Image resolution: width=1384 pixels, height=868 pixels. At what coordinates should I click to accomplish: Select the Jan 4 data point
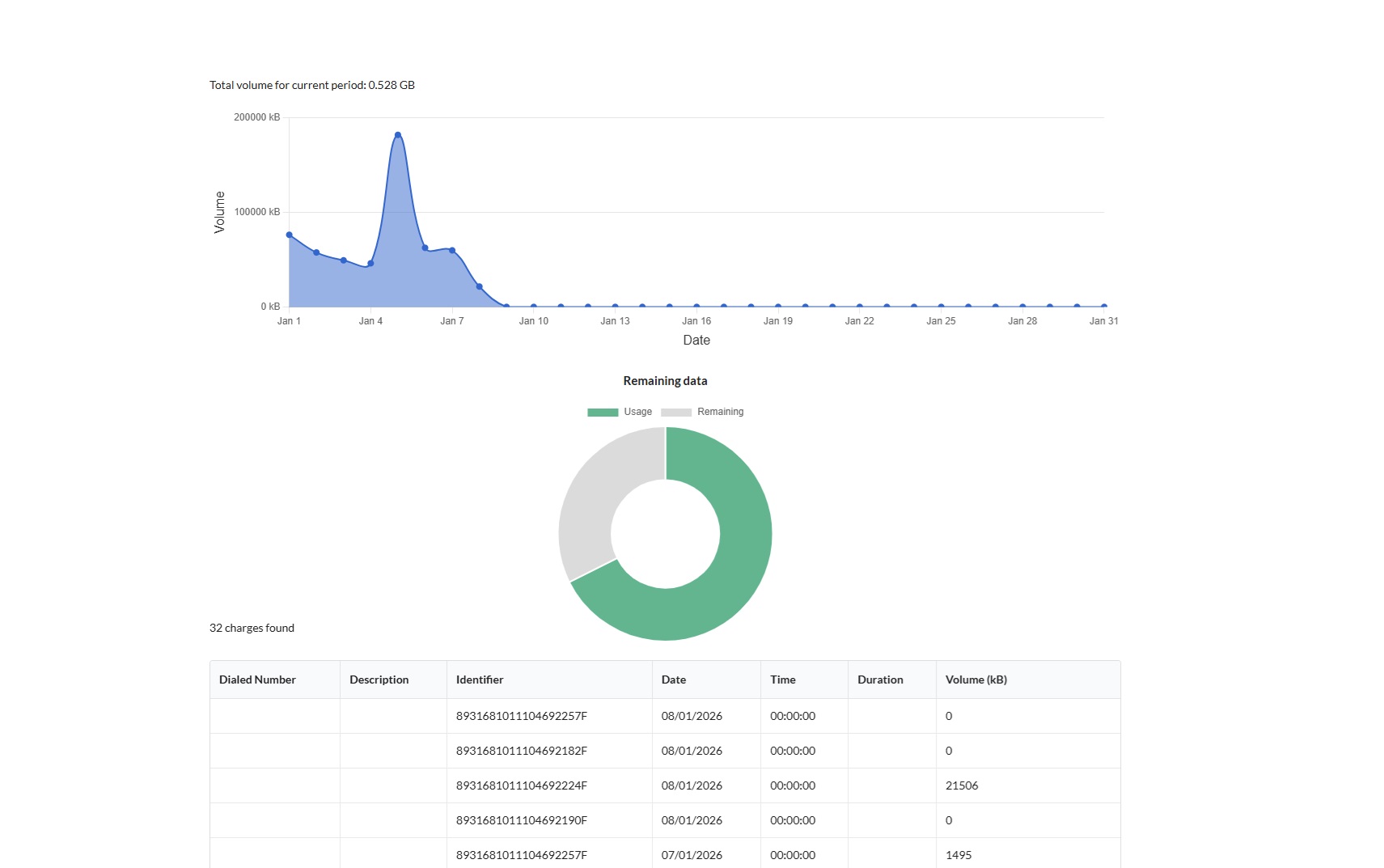click(x=370, y=264)
